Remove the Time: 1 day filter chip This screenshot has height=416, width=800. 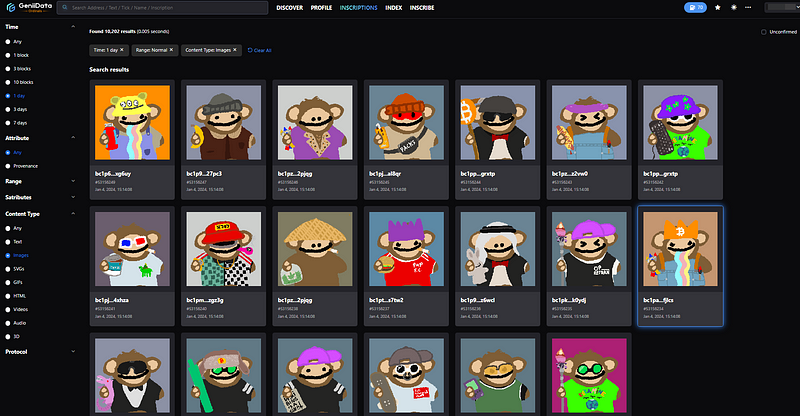click(x=121, y=50)
